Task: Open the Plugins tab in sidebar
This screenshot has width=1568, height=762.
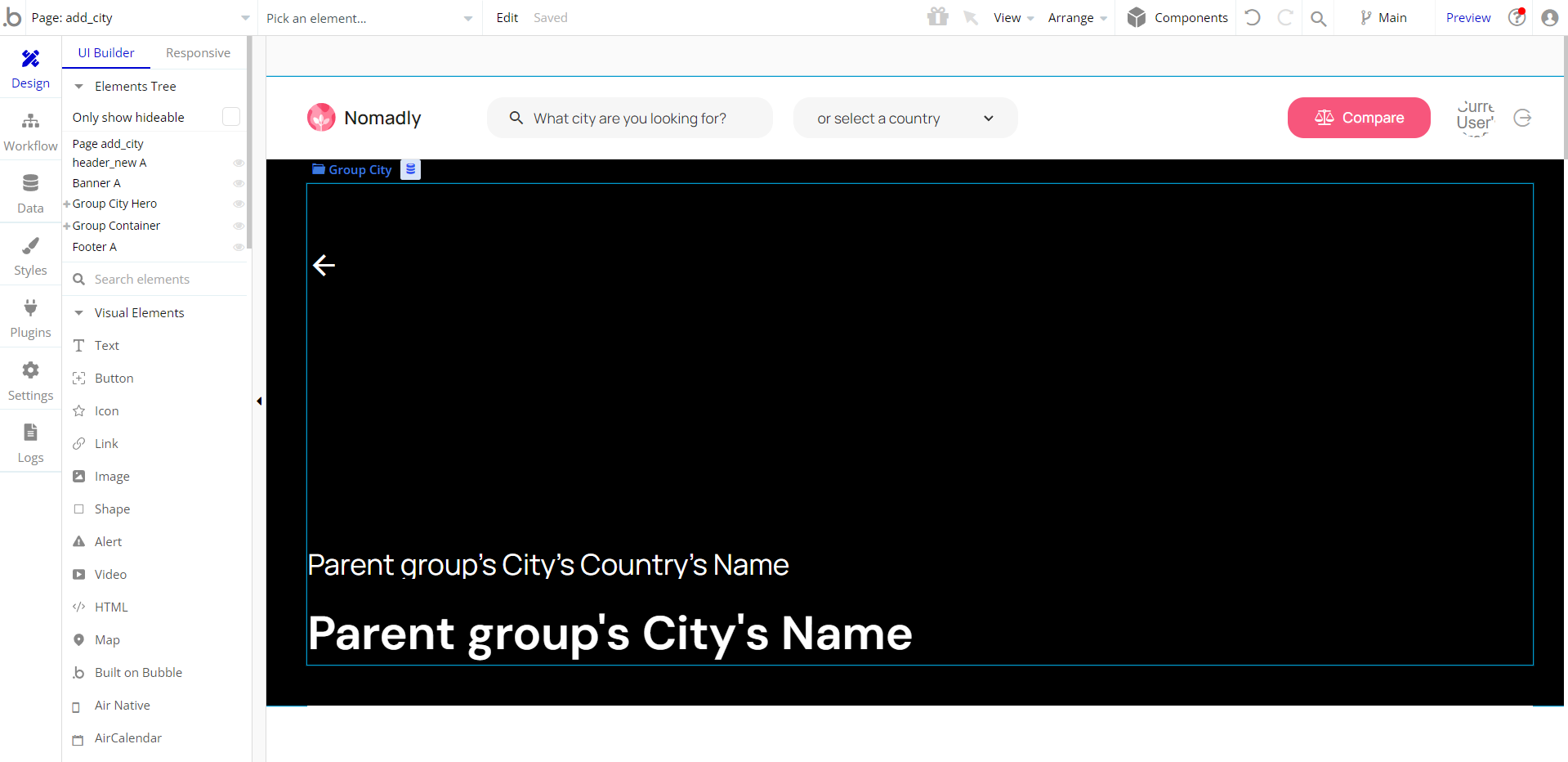Action: coord(30,317)
